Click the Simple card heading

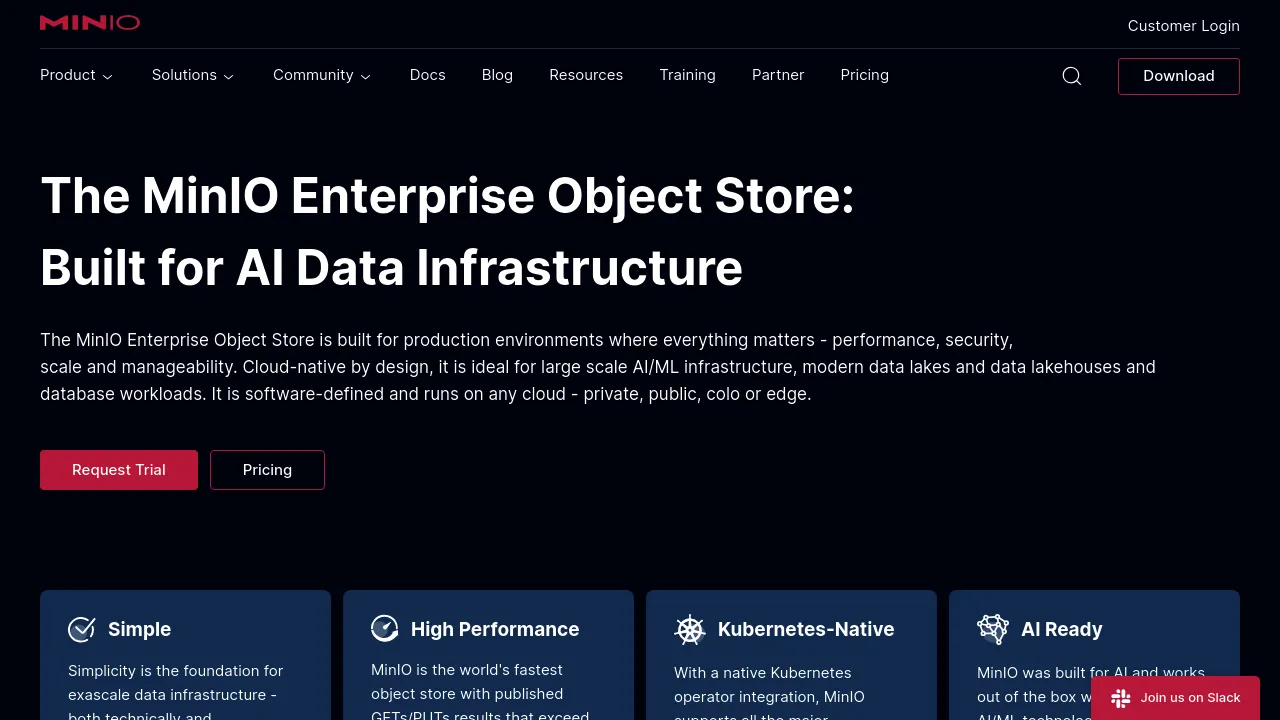coord(139,629)
